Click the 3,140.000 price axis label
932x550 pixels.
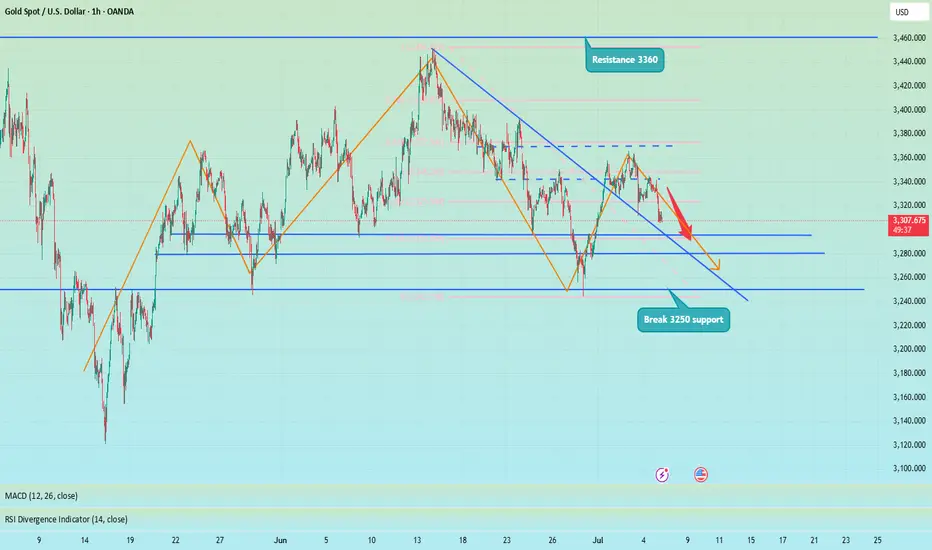coord(909,421)
